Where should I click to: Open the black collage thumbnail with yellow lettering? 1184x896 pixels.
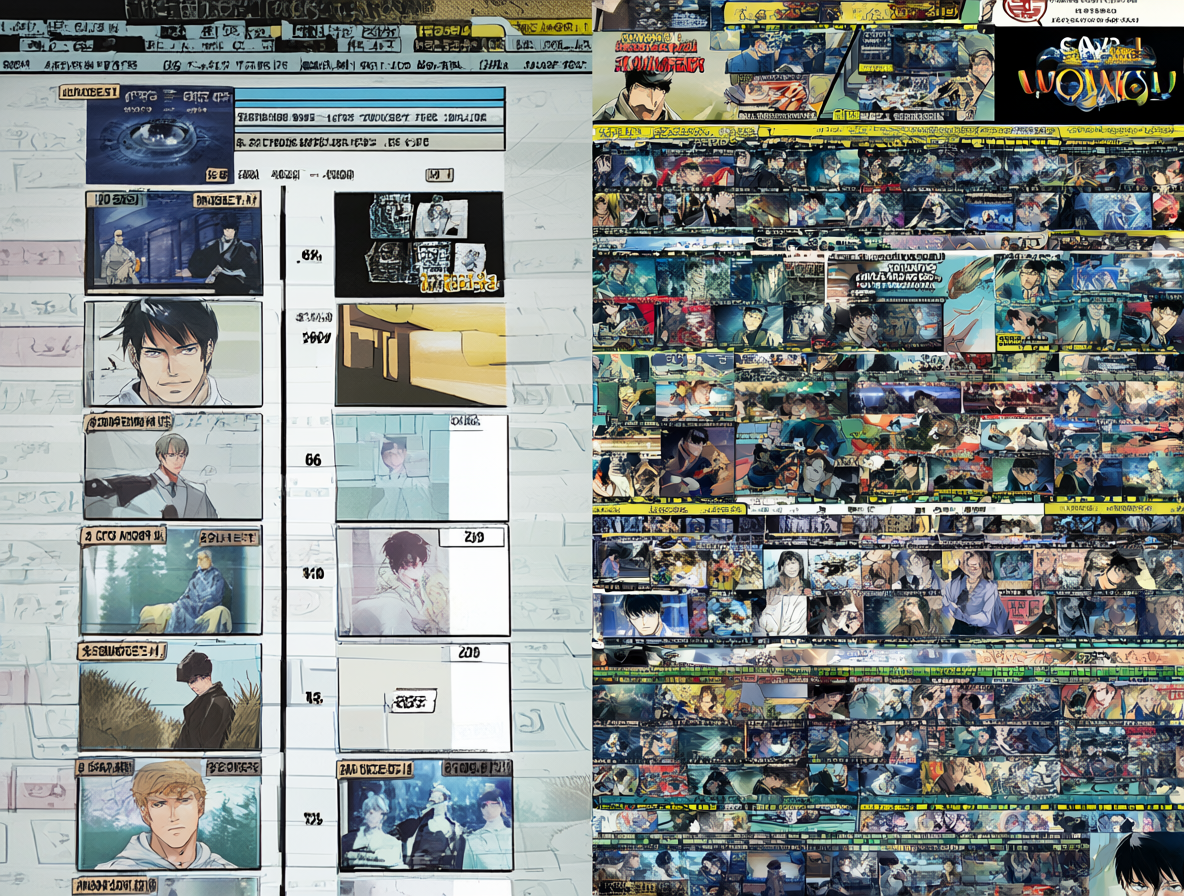click(x=419, y=245)
